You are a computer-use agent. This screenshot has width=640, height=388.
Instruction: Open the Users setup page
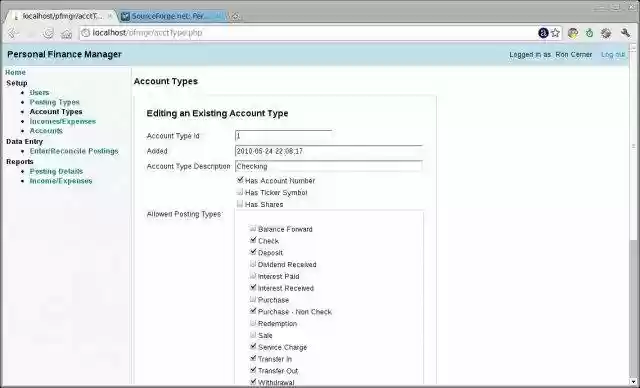click(39, 93)
